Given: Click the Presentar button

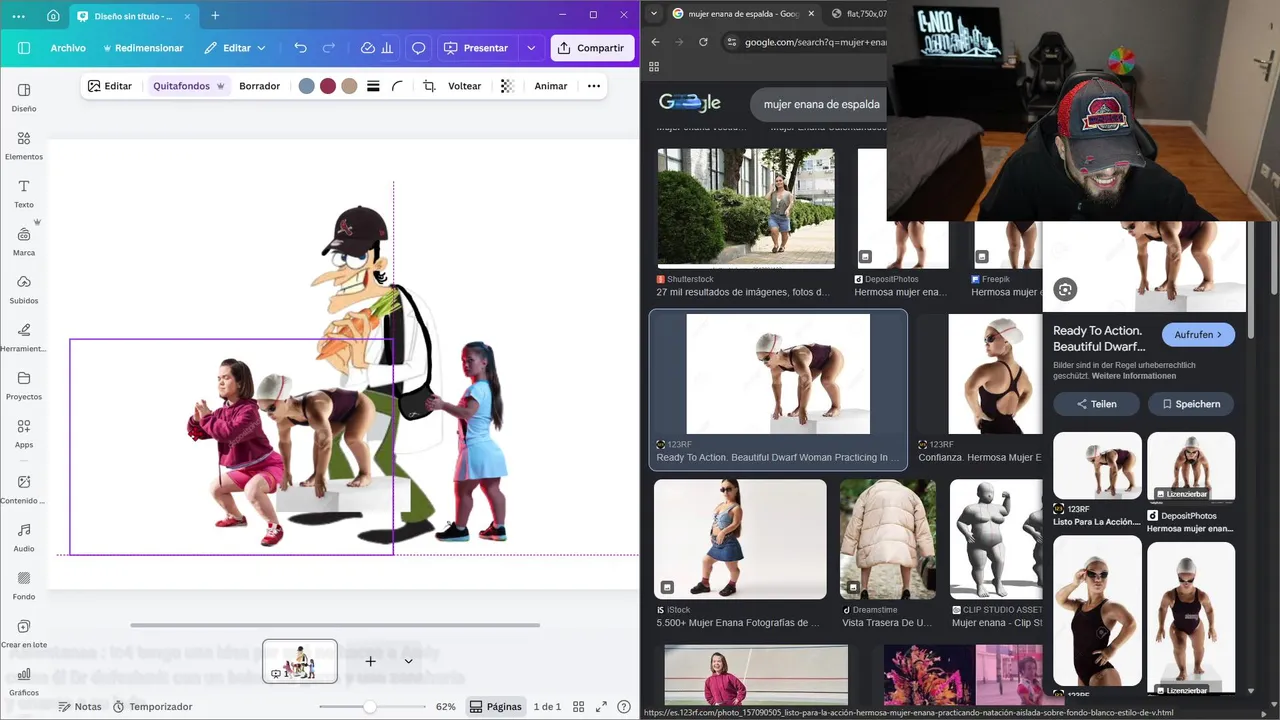Looking at the screenshot, I should [x=477, y=48].
